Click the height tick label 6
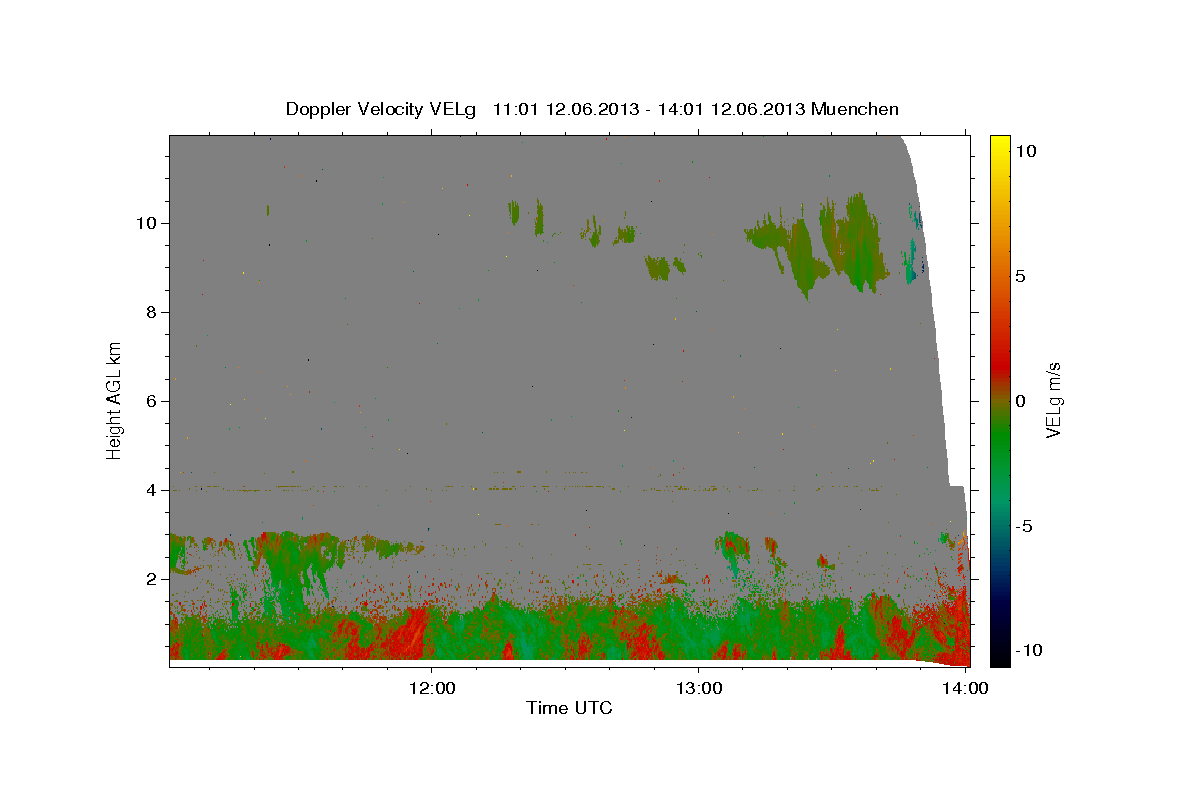This screenshot has width=1200, height=800. [150, 401]
